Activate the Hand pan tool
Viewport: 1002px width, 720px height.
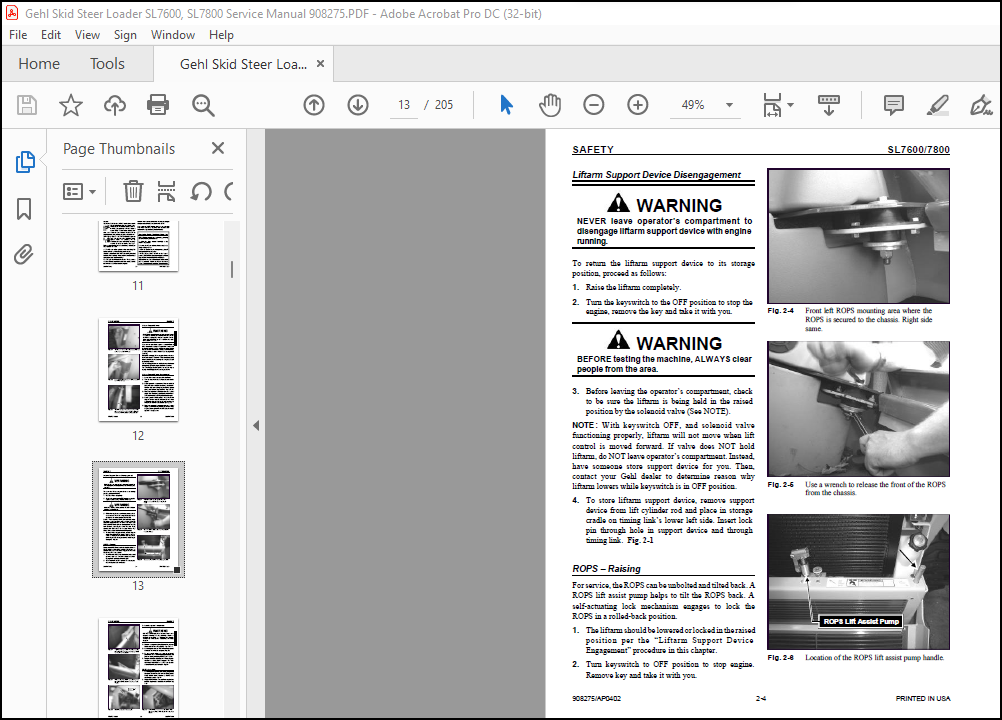(550, 105)
